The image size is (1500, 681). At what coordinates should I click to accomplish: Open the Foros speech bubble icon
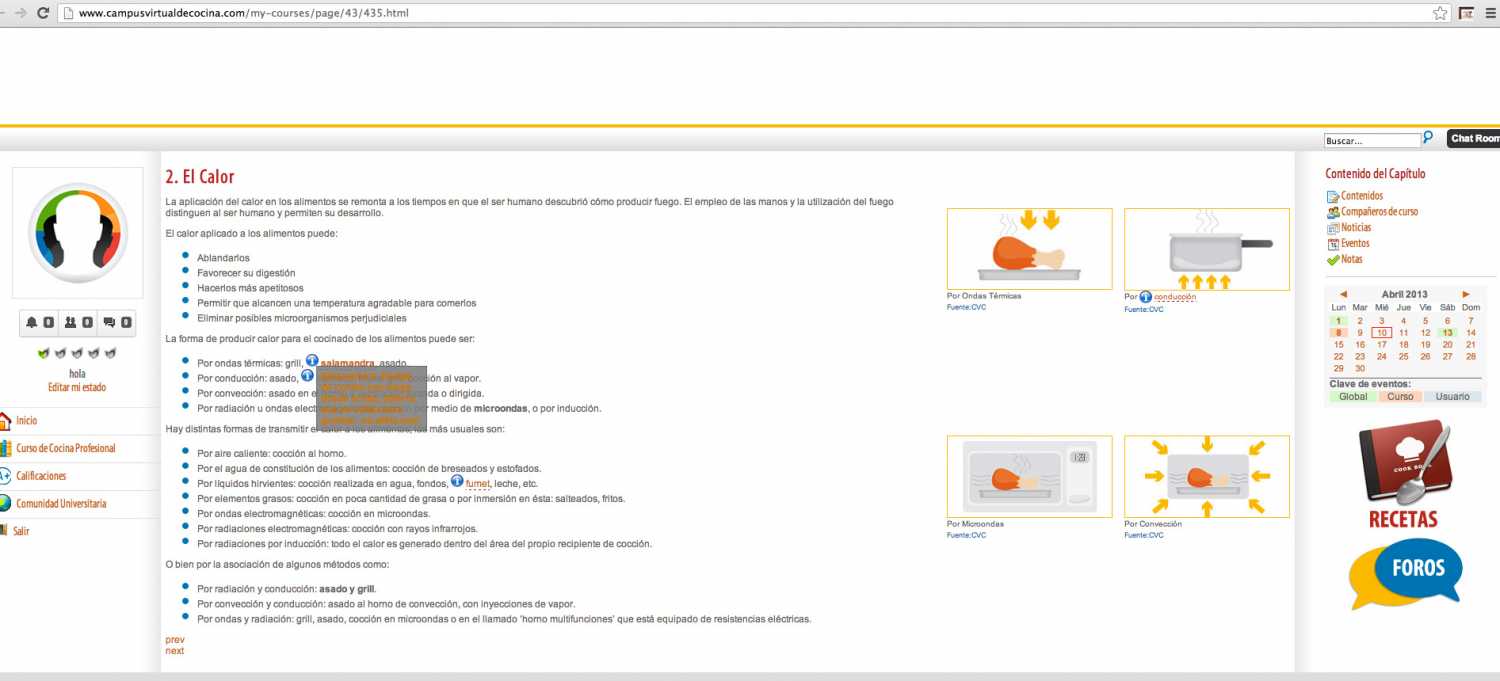(1405, 573)
